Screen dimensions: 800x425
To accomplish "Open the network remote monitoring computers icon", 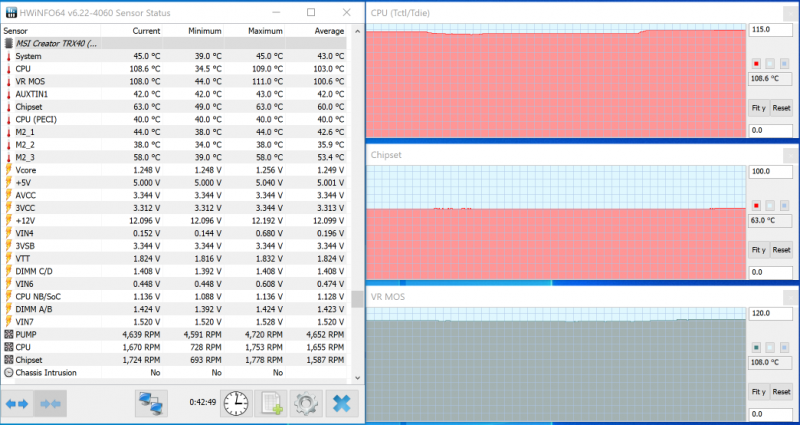I will 152,404.
